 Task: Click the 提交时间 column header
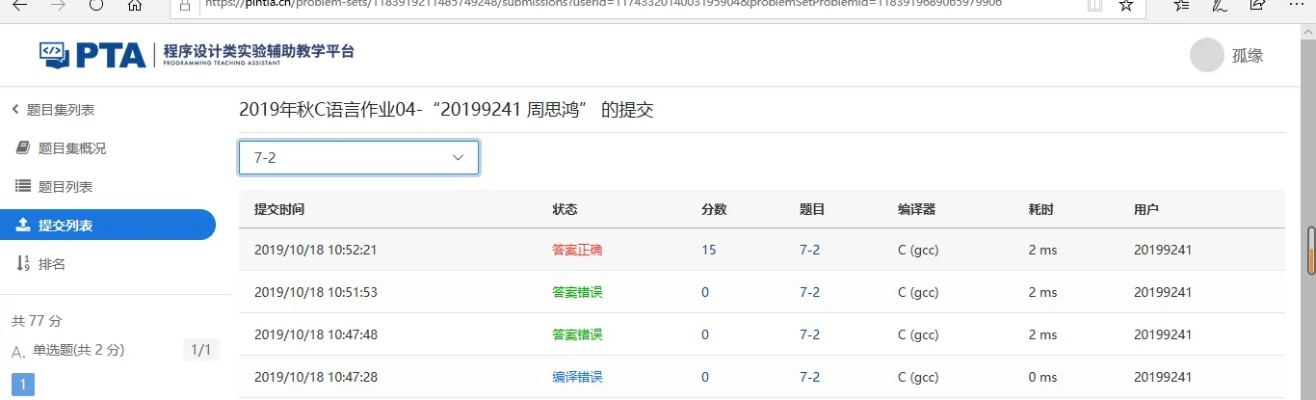click(279, 209)
